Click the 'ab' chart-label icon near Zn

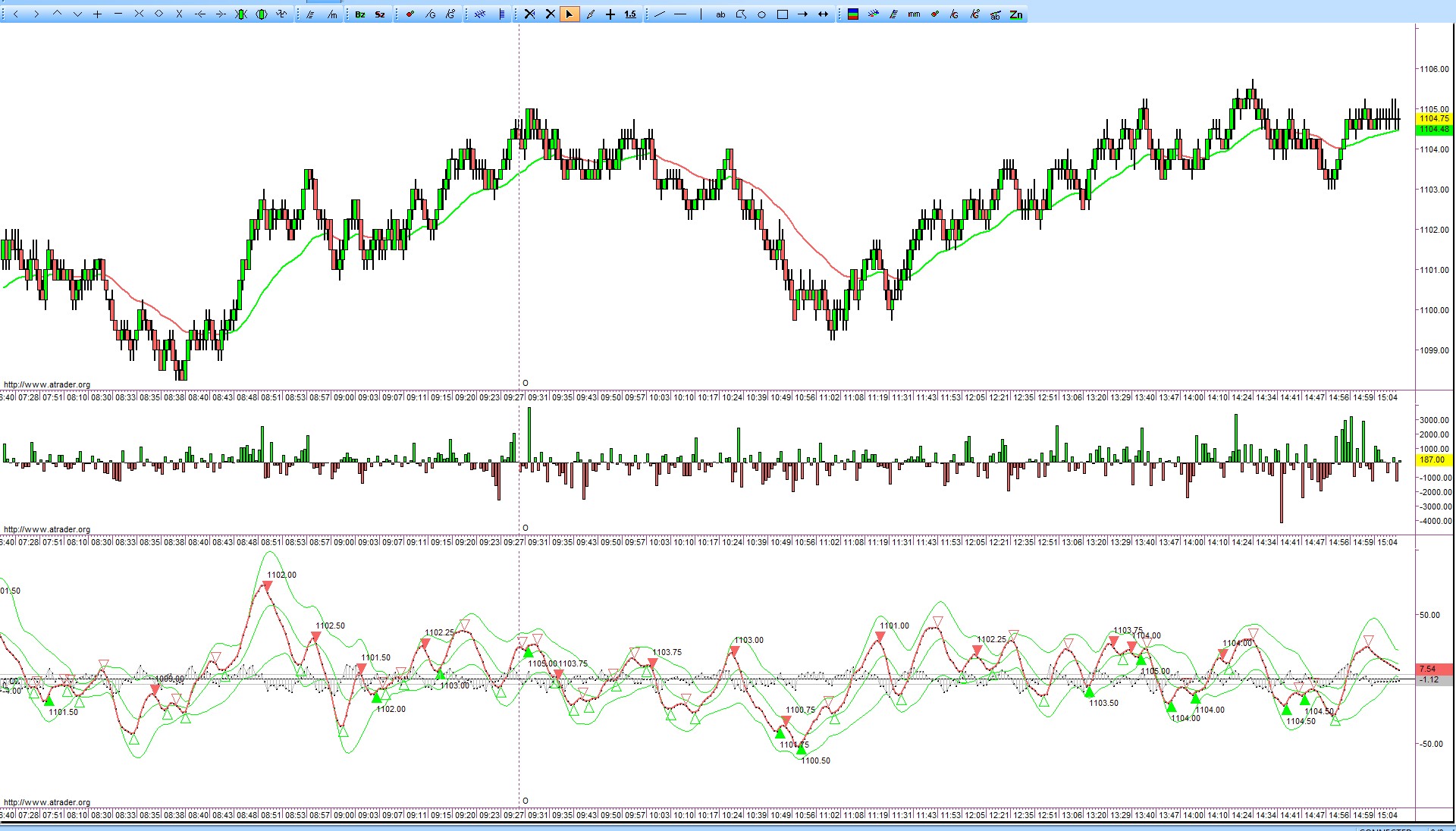pyautogui.click(x=995, y=14)
